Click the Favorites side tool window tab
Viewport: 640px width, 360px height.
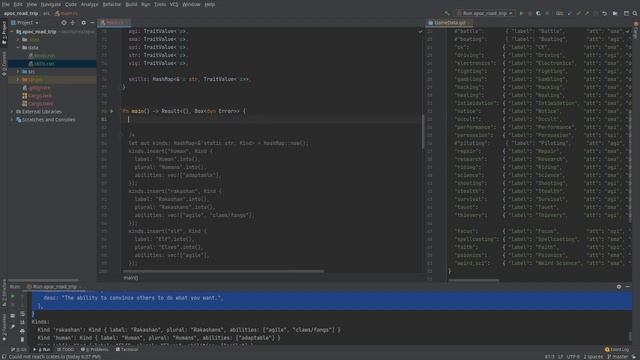click(x=4, y=328)
